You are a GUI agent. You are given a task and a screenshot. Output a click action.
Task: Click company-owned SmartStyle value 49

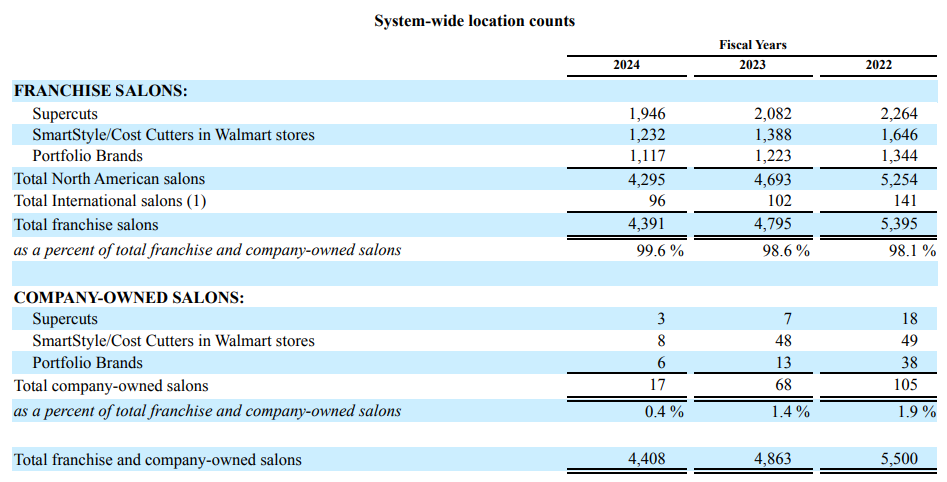[x=910, y=341]
